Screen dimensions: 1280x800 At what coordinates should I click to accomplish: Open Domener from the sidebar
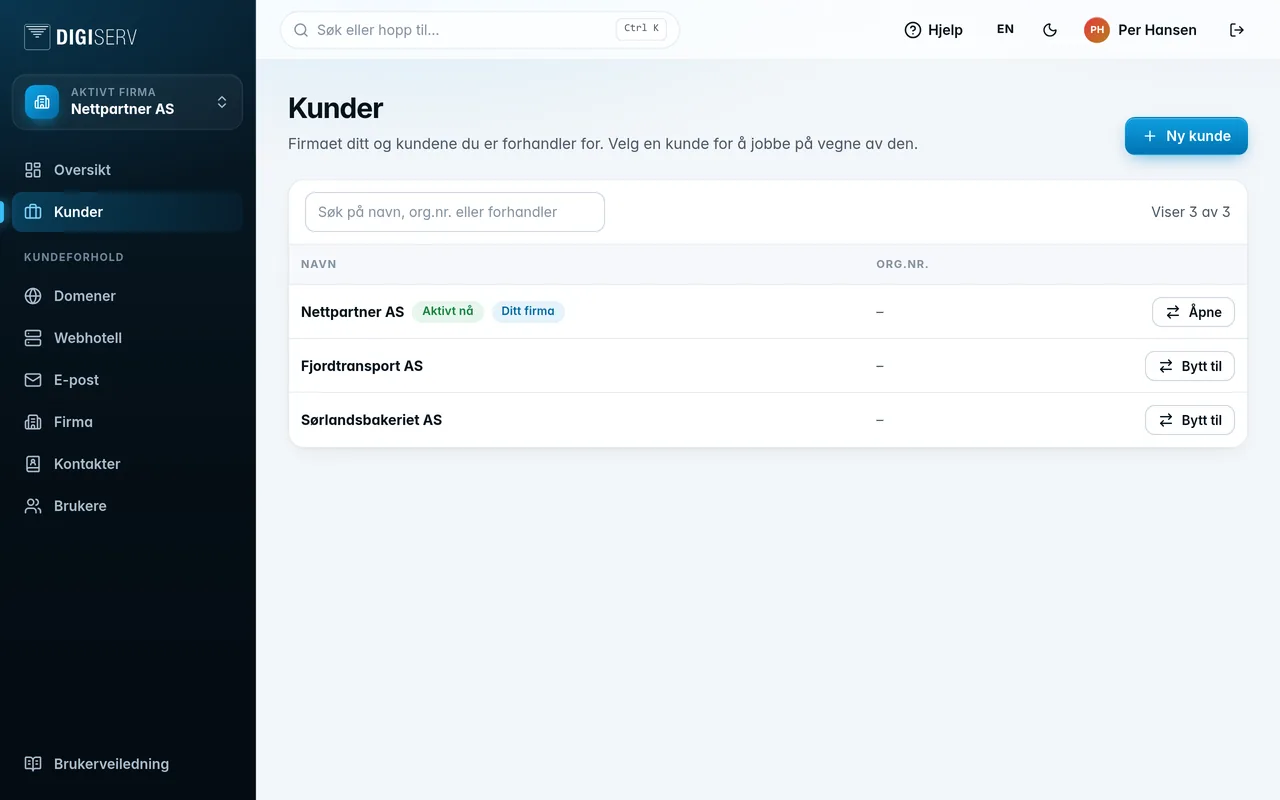pos(127,296)
